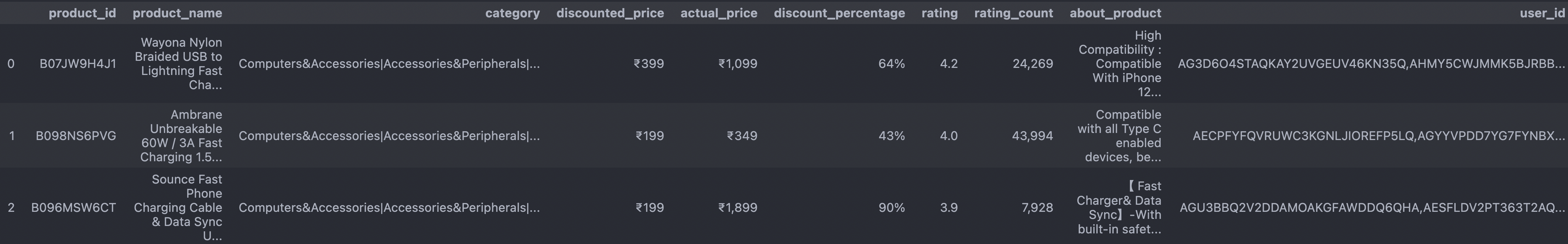The height and width of the screenshot is (244, 1568).
Task: Select the B098NS6PVG product ID cell
Action: [x=76, y=136]
